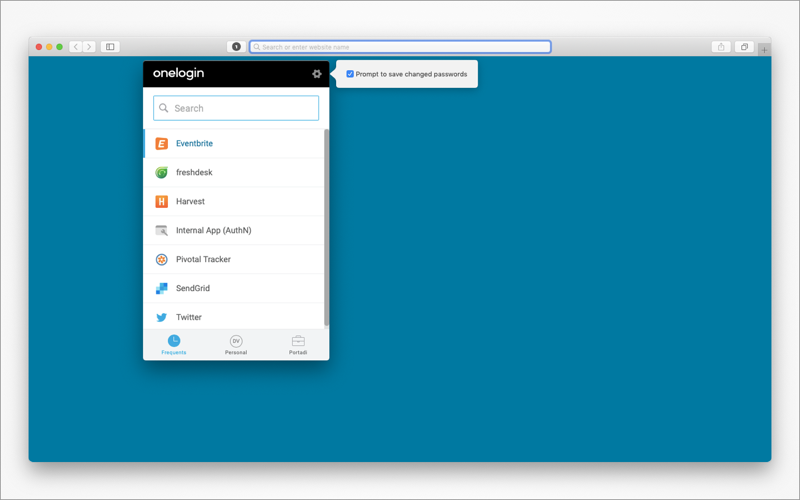This screenshot has width=800, height=500.
Task: Click the SendGrid blue squares icon
Action: point(161,288)
